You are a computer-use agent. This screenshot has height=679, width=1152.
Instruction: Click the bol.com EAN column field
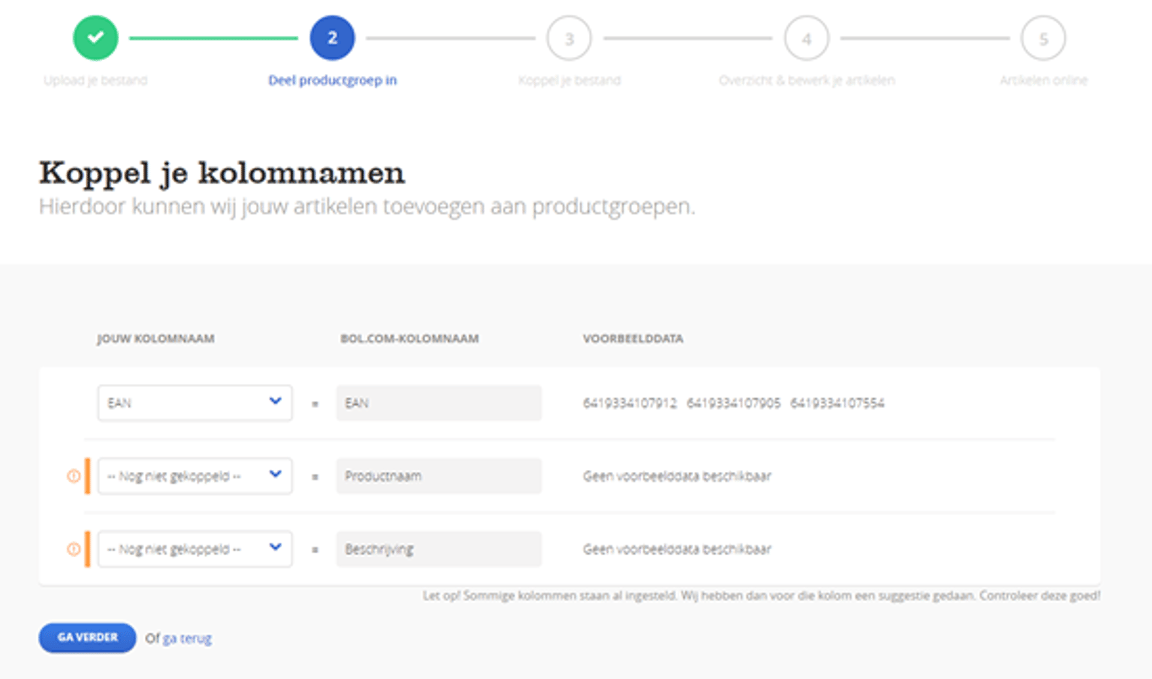click(438, 403)
